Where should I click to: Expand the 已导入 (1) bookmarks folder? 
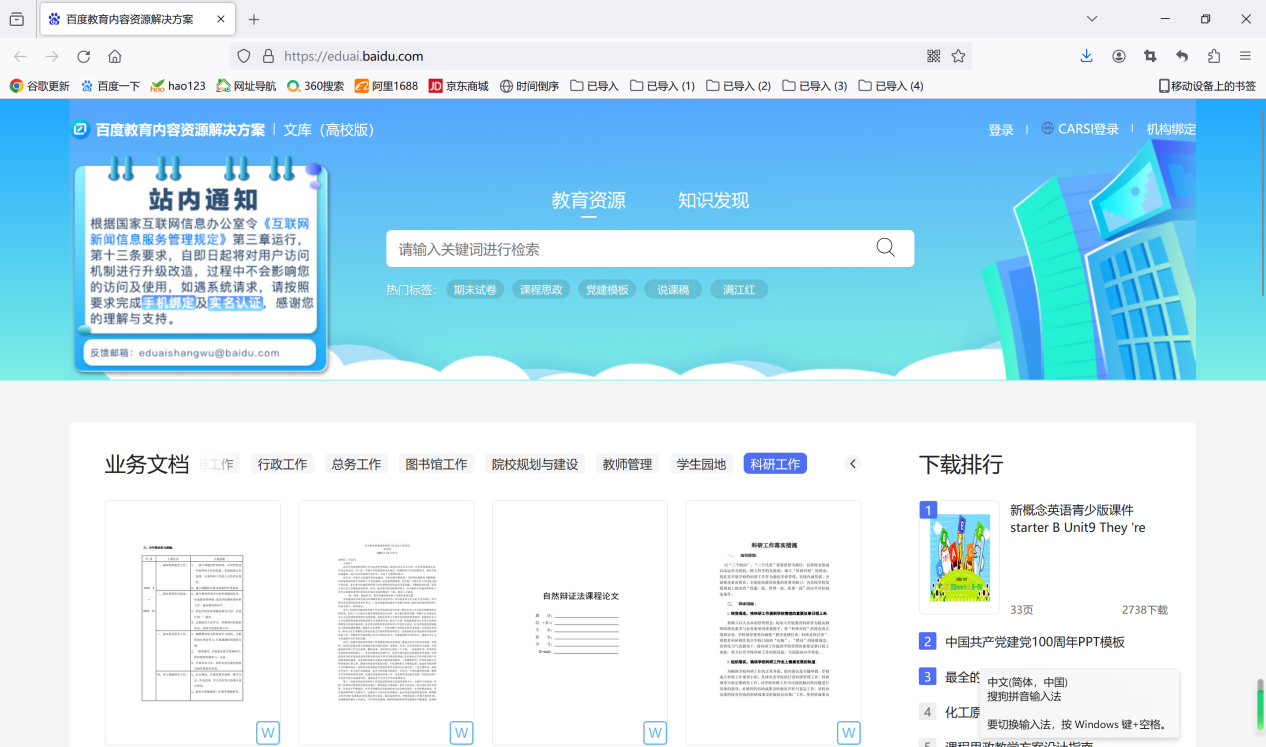[x=662, y=86]
